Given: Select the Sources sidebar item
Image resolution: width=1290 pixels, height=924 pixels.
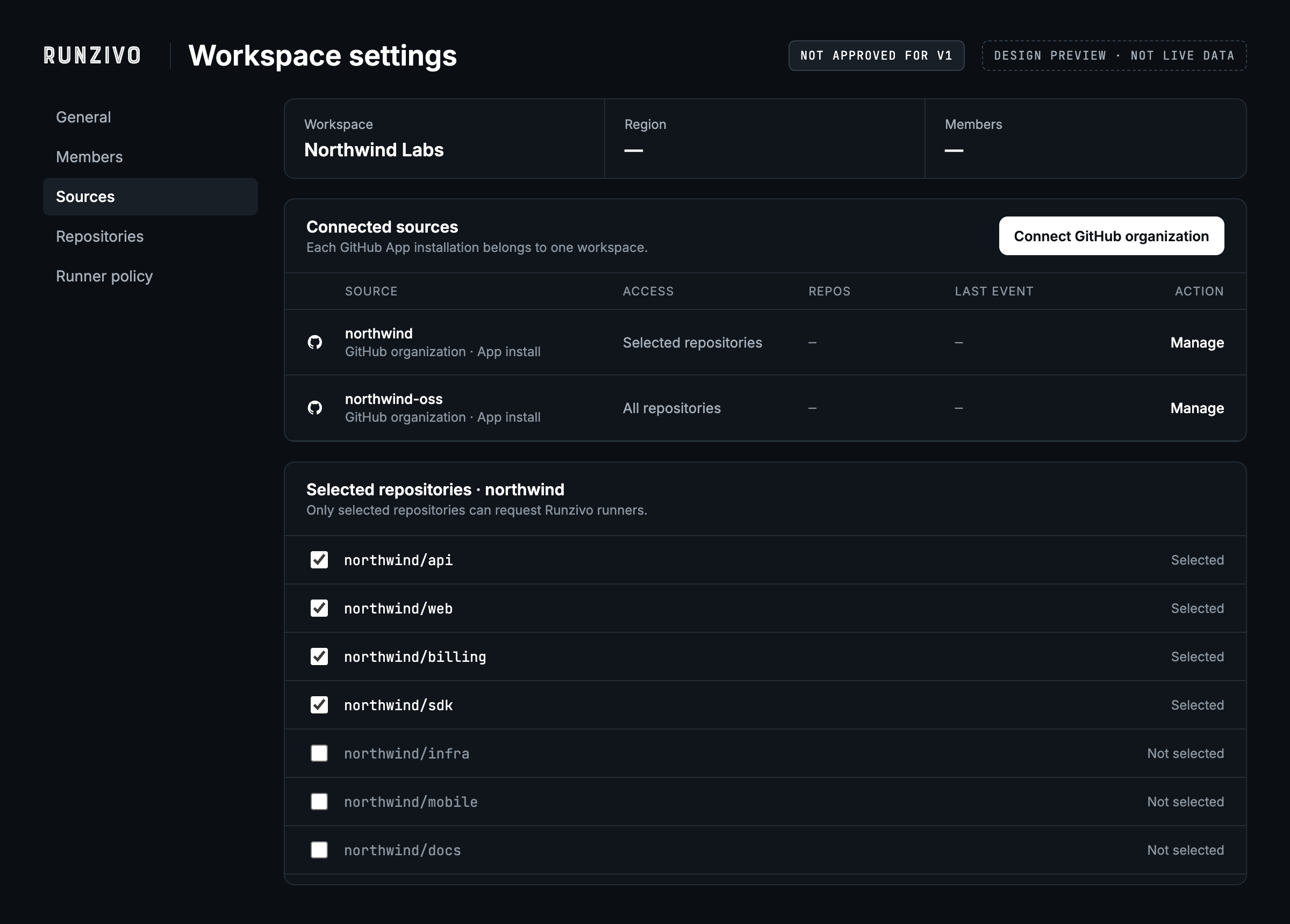Looking at the screenshot, I should [150, 197].
